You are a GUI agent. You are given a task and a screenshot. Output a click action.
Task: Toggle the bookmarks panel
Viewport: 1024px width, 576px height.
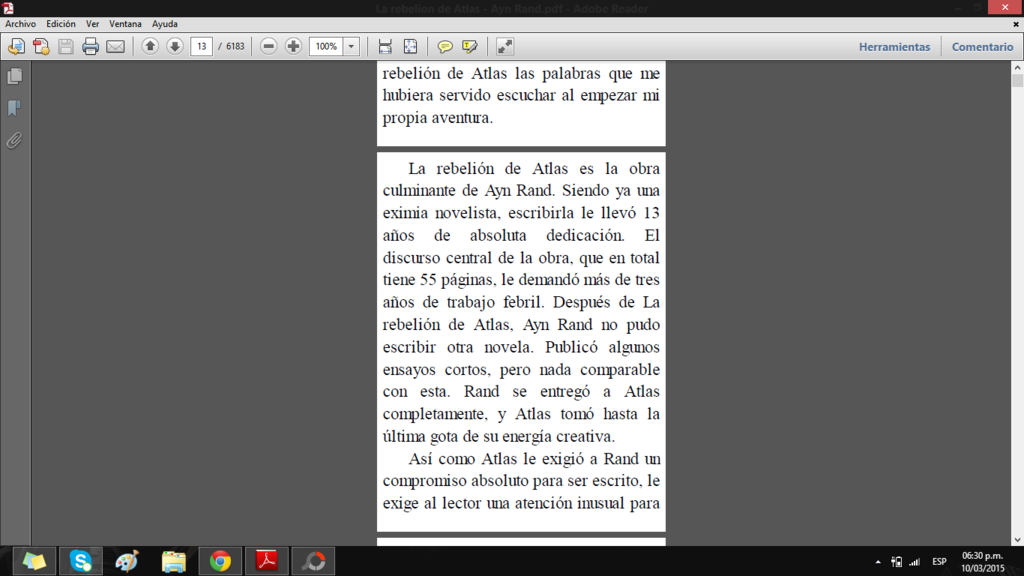click(x=15, y=108)
